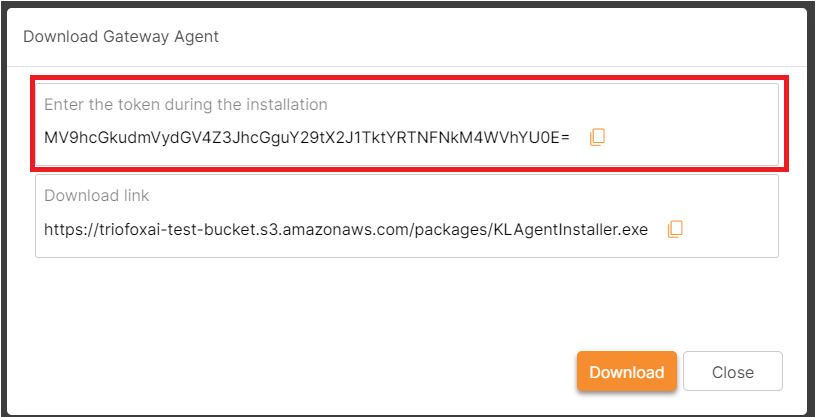Click the MV9hcGkud token string
The height and width of the screenshot is (417, 816).
307,138
